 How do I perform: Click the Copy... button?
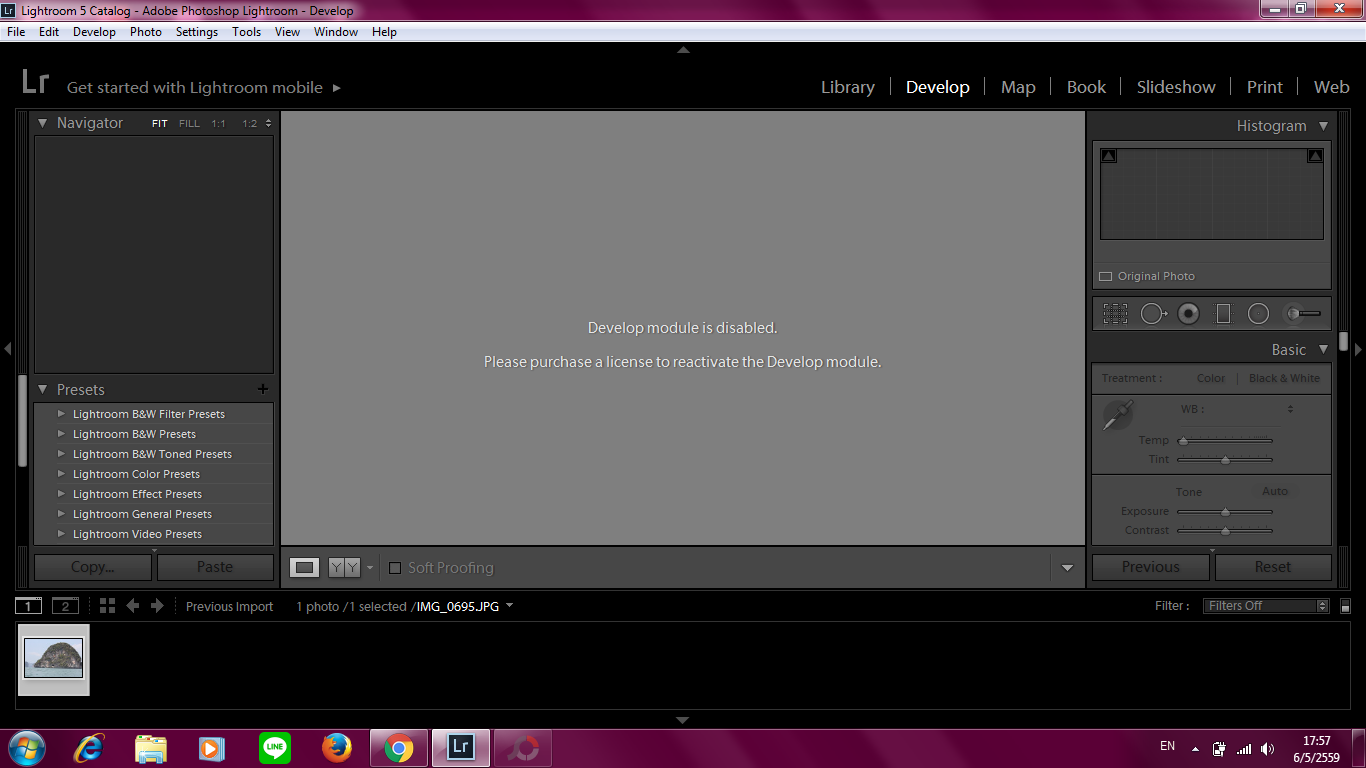93,567
